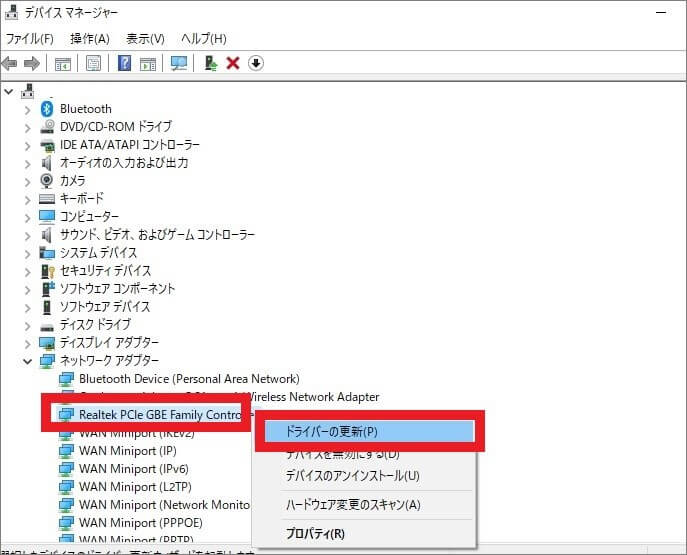
Task: Click the network adapter (ネットワーク アダプター) category icon
Action: coord(47,361)
